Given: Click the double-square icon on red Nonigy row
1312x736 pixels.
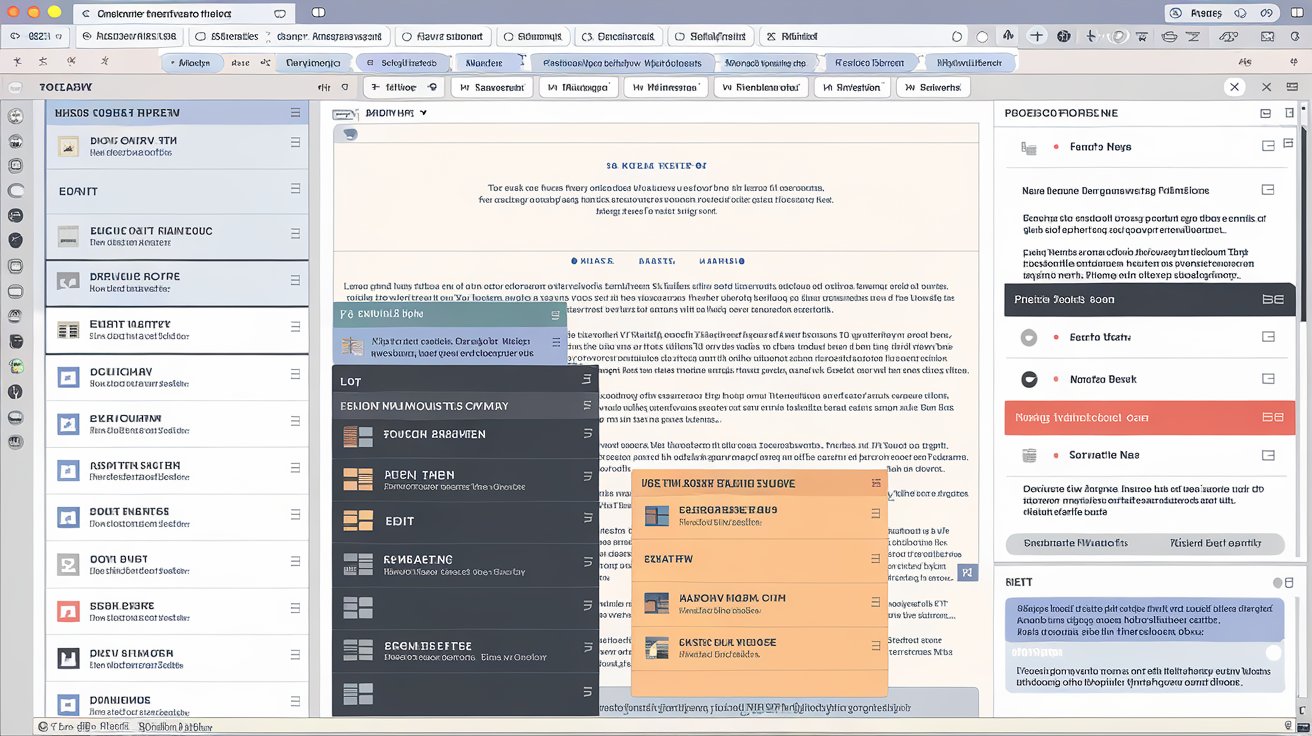Looking at the screenshot, I should 1272,417.
